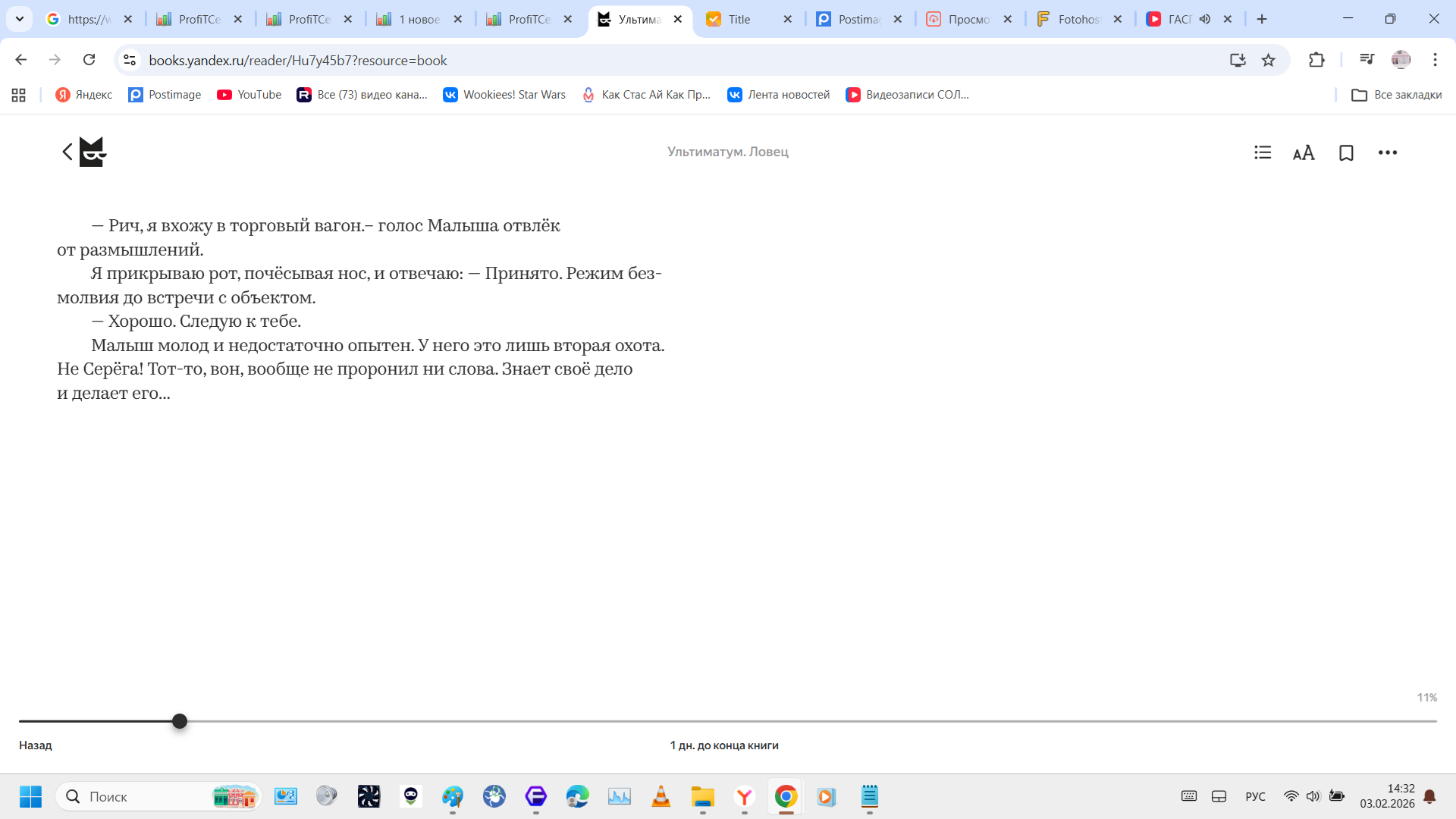Open font size settings (aA icon)

pos(1303,153)
